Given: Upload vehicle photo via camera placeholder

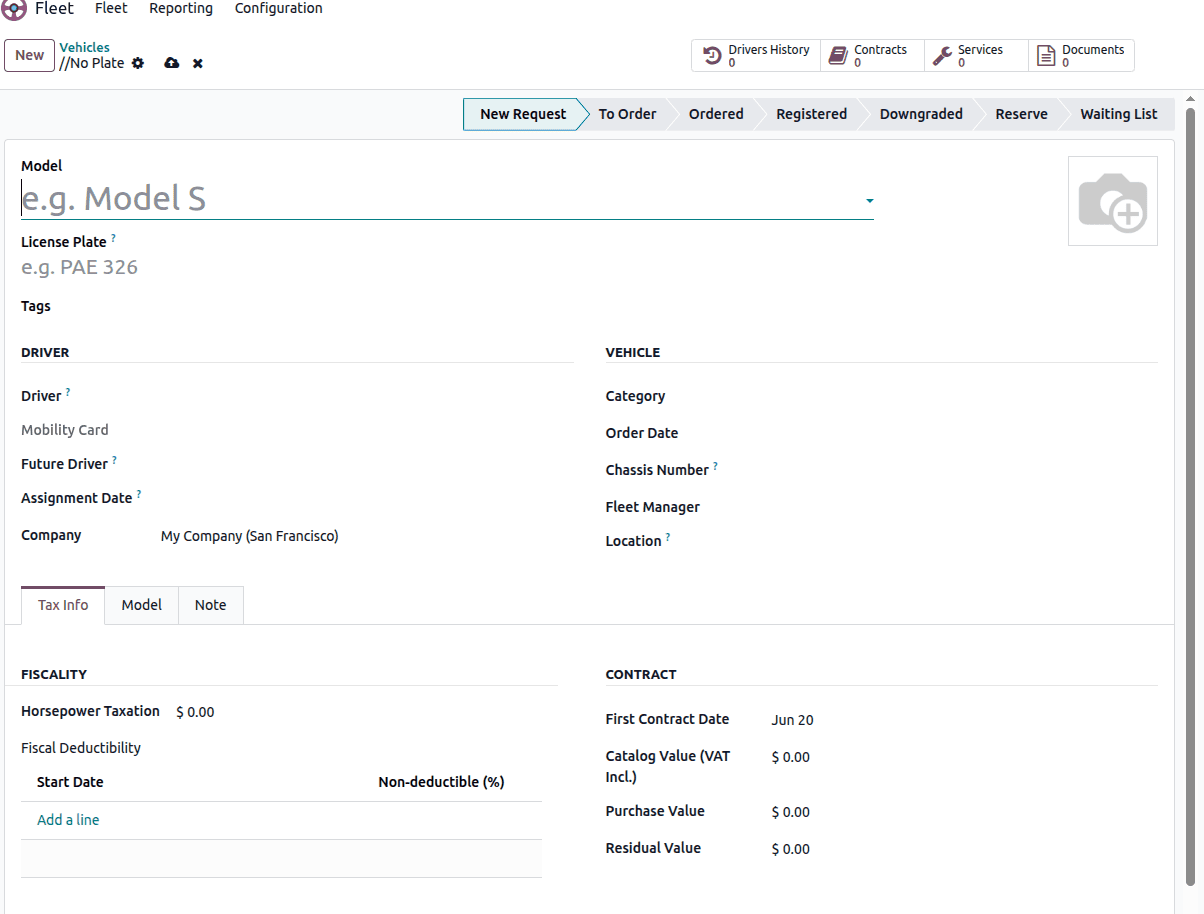Looking at the screenshot, I should tap(1113, 201).
